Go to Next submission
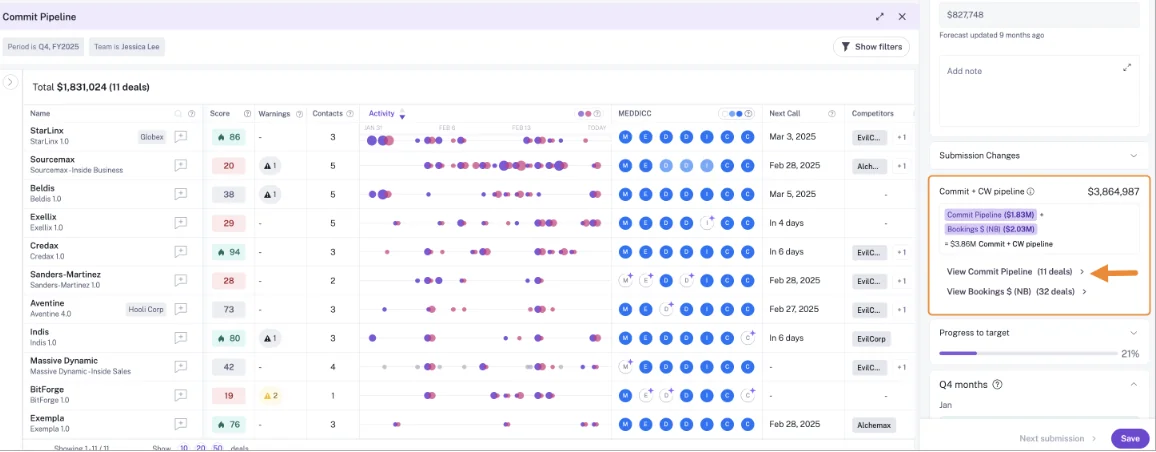1156x452 pixels. tap(1057, 438)
